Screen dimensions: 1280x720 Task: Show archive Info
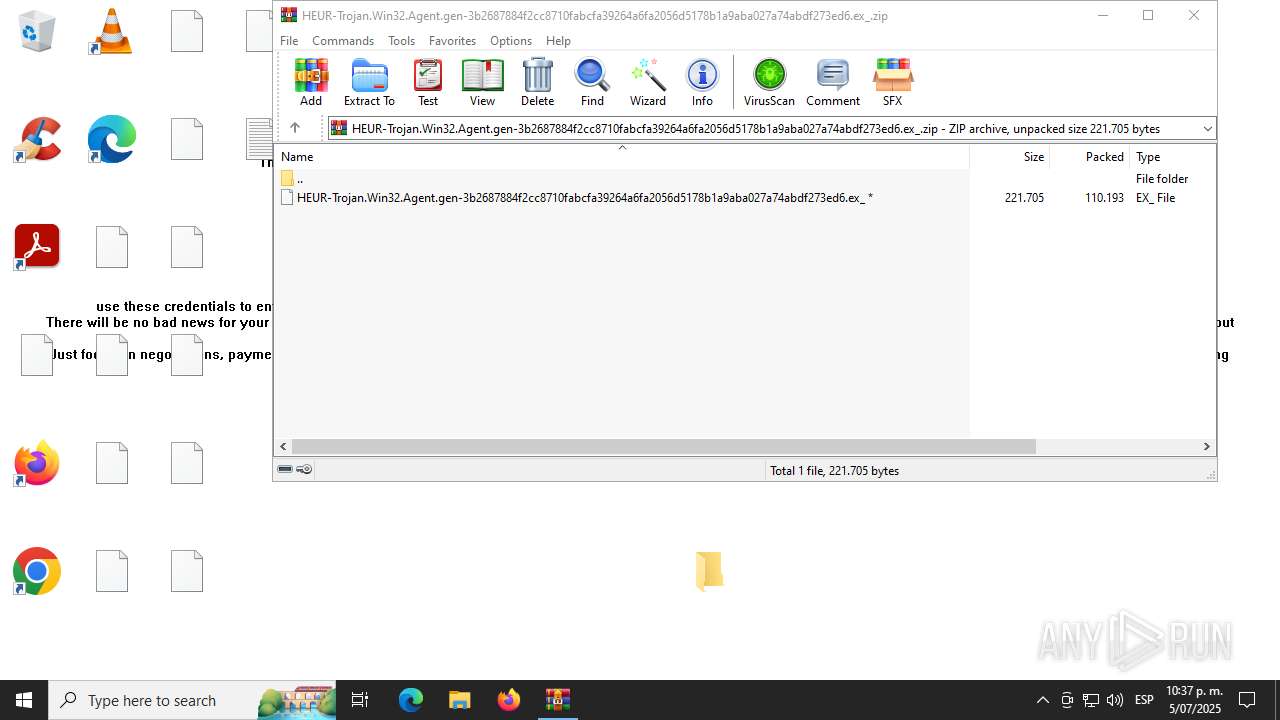pos(702,81)
